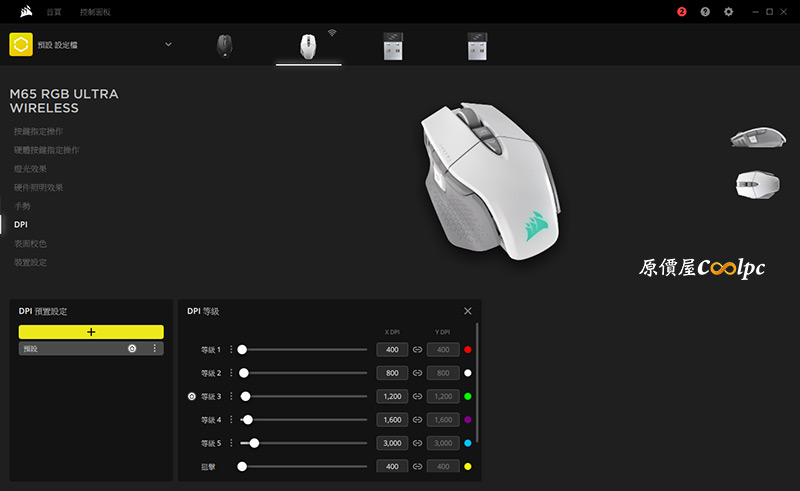The height and width of the screenshot is (491, 800).
Task: Toggle the X/Y DPI link for 狙擊
Action: (417, 466)
